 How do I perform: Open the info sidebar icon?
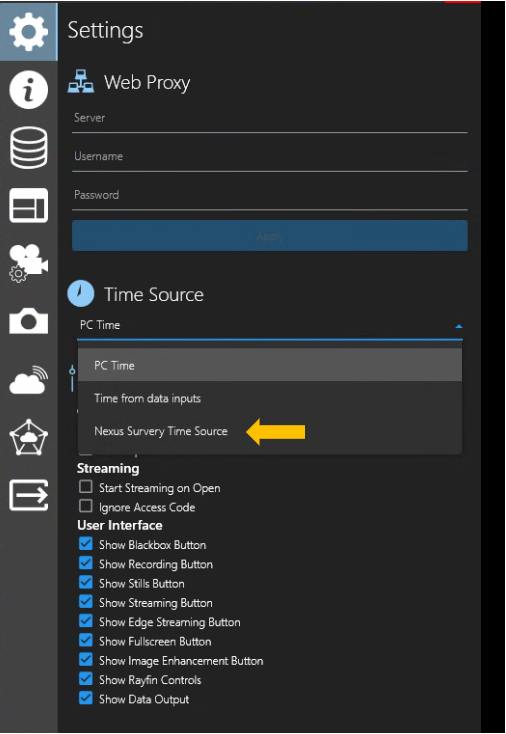click(x=29, y=89)
